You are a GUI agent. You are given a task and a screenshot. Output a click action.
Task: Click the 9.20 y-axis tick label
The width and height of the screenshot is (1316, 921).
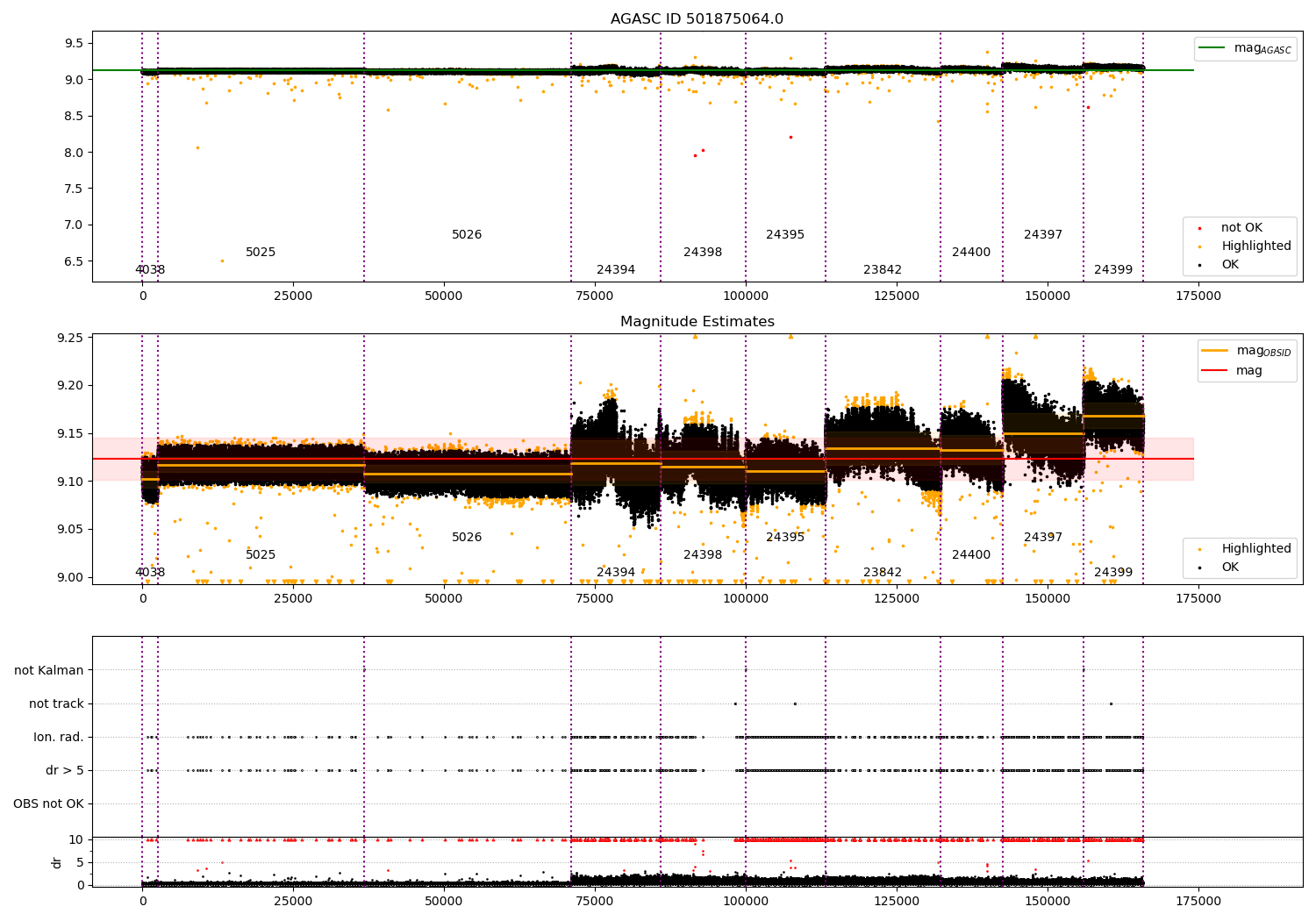(70, 386)
